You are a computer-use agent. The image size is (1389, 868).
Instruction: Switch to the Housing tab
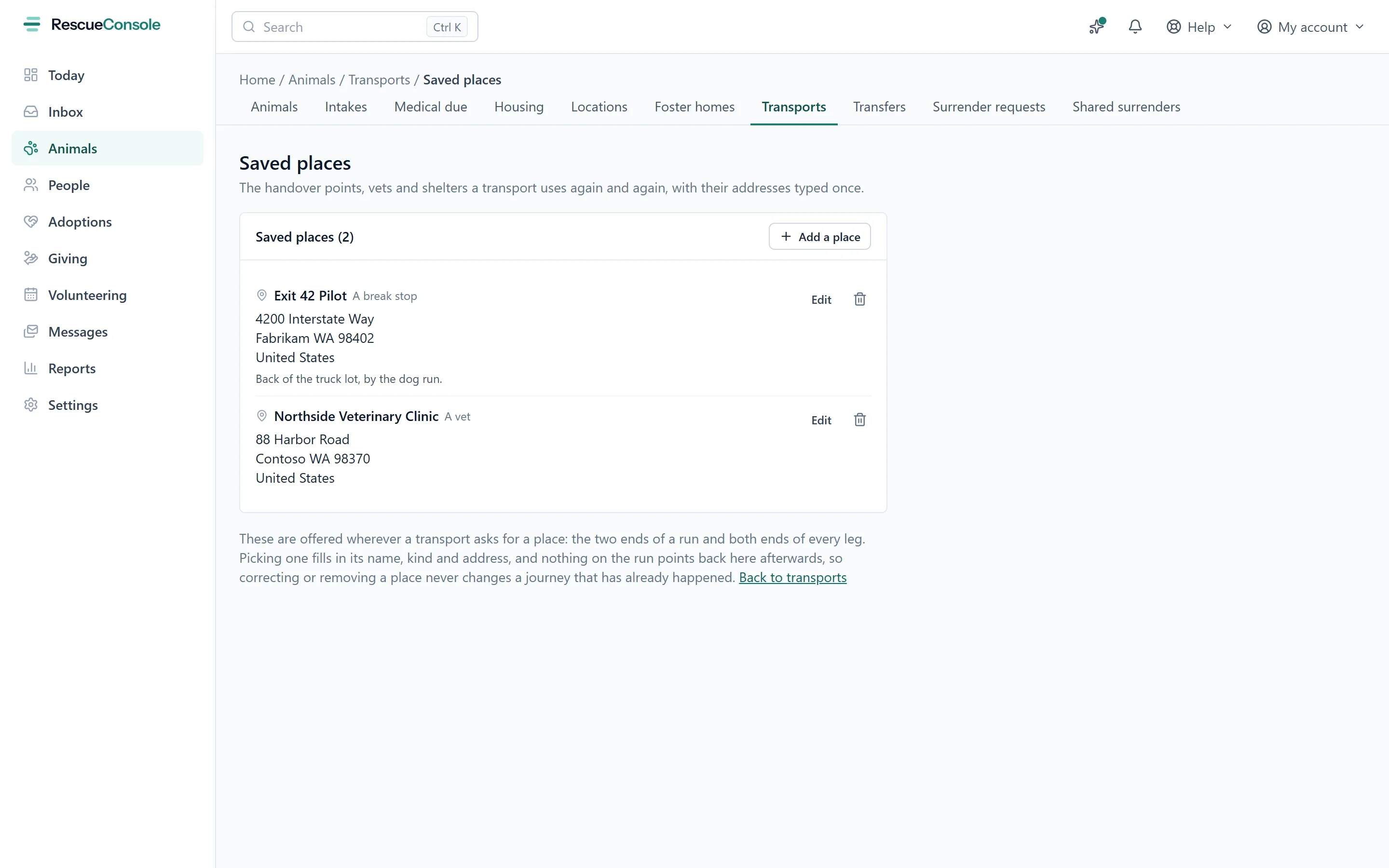coord(519,107)
